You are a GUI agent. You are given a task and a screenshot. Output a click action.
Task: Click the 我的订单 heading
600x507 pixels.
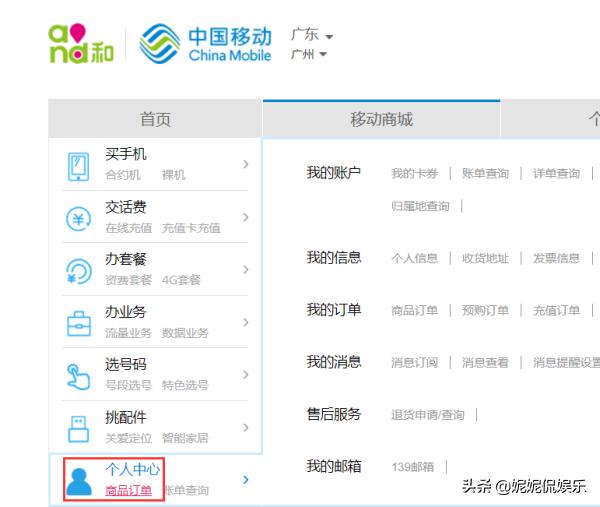[x=334, y=310]
